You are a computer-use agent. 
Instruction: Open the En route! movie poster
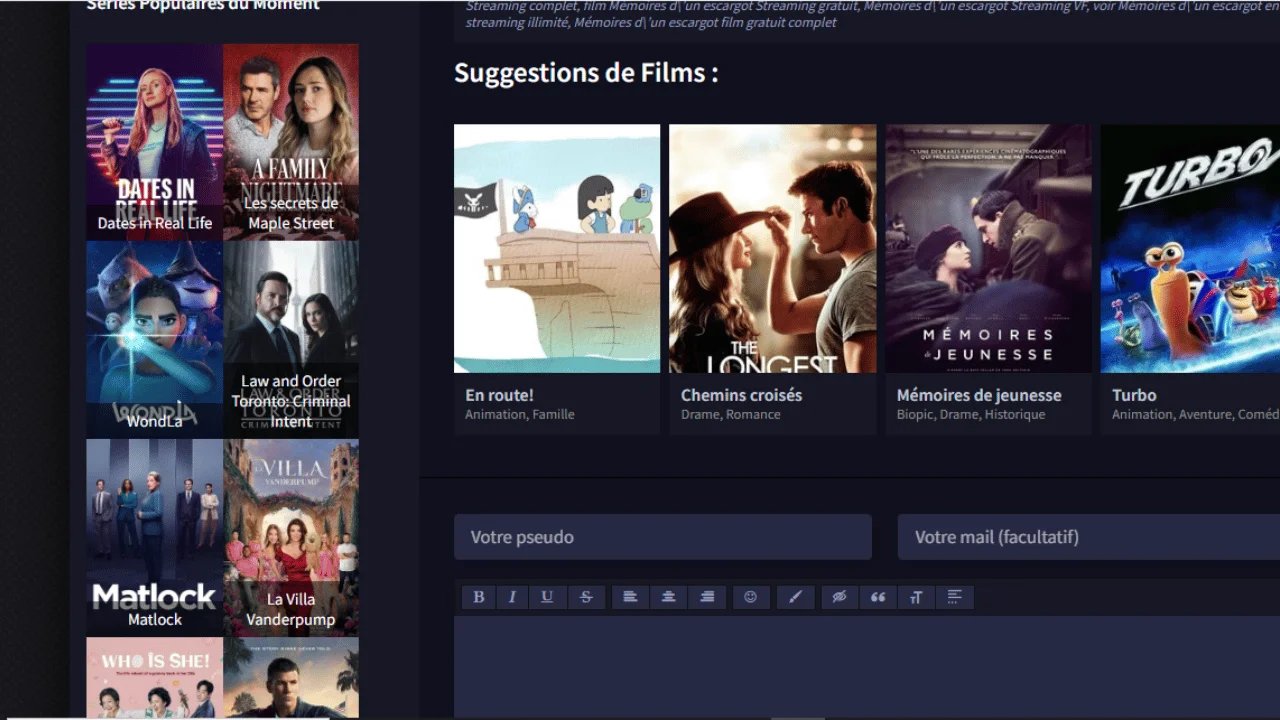557,248
